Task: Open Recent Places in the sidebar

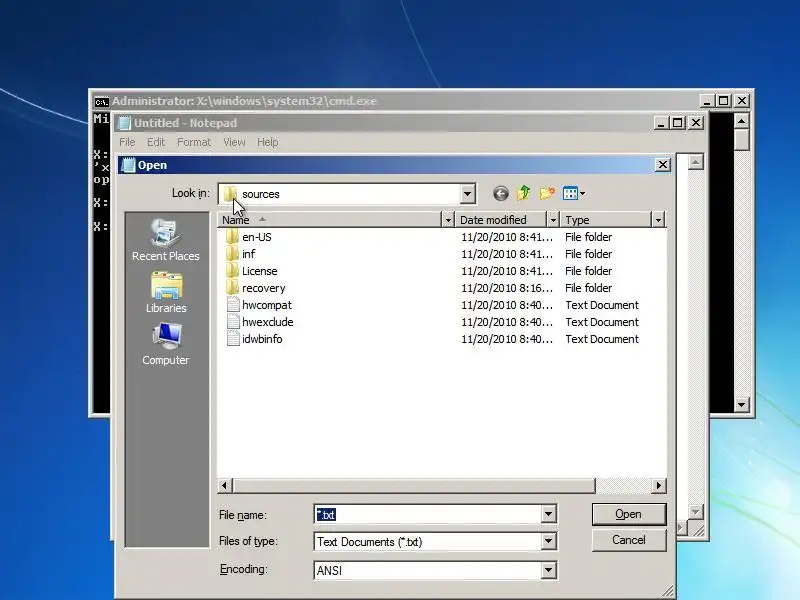Action: click(165, 240)
